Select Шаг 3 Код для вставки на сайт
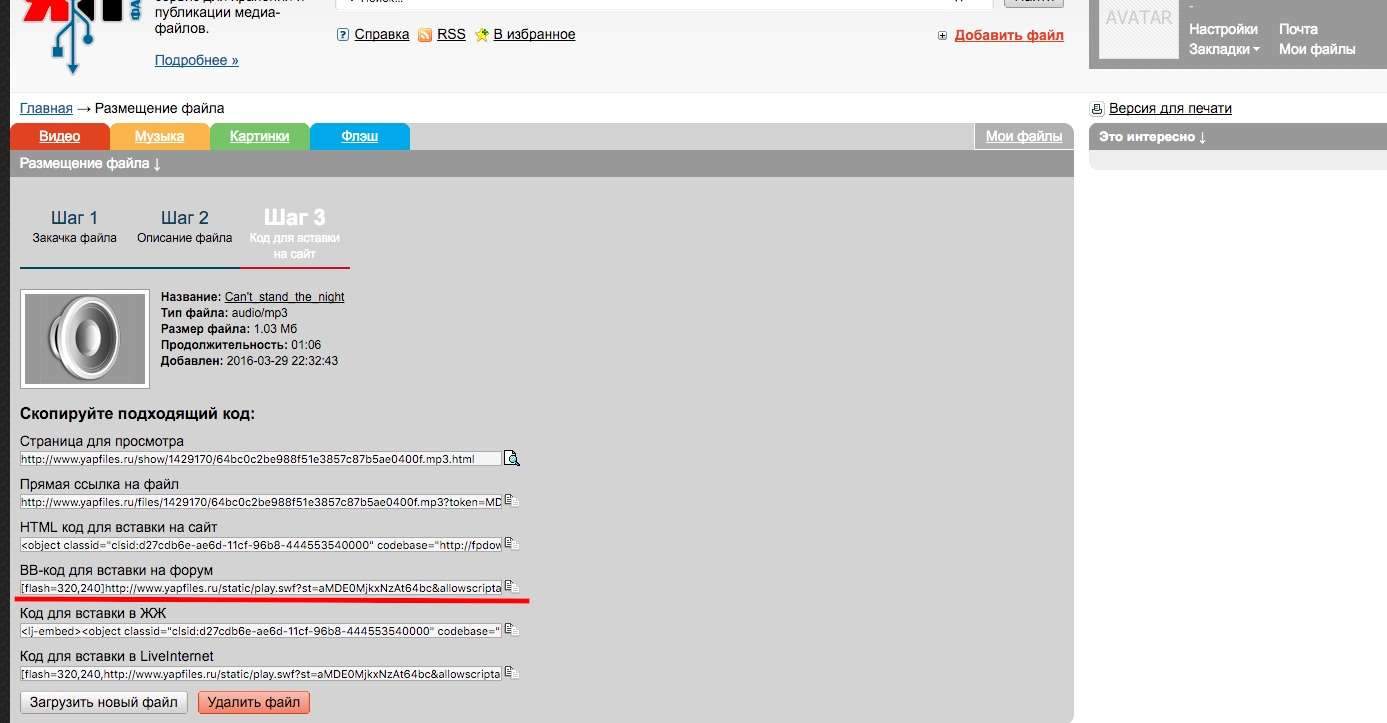The image size is (1387, 723). [294, 234]
